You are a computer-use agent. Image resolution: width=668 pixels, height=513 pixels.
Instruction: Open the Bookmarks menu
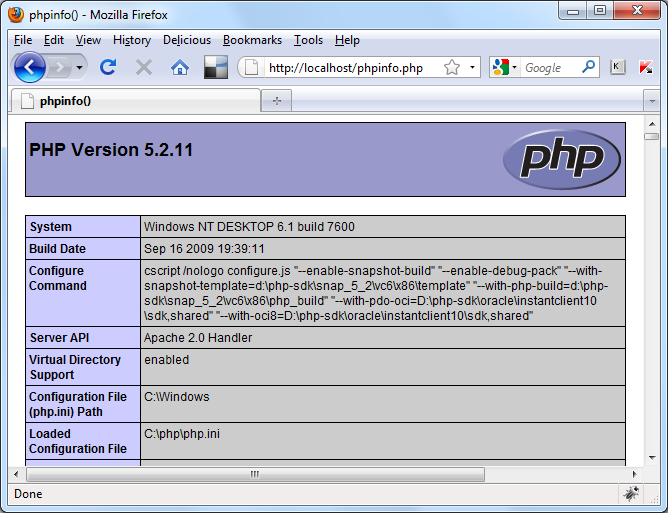pyautogui.click(x=252, y=40)
